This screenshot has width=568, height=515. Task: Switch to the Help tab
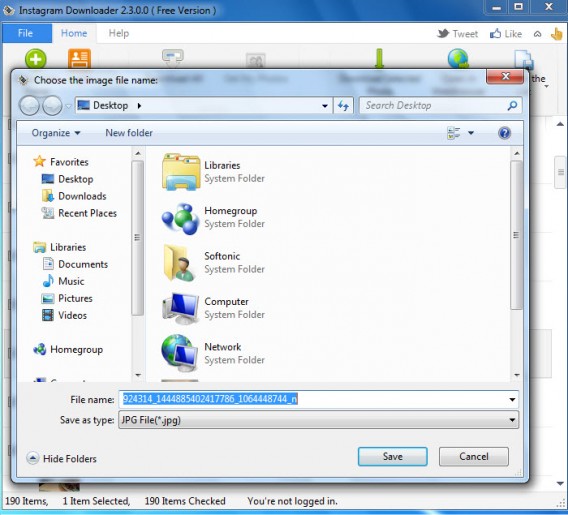coord(119,33)
